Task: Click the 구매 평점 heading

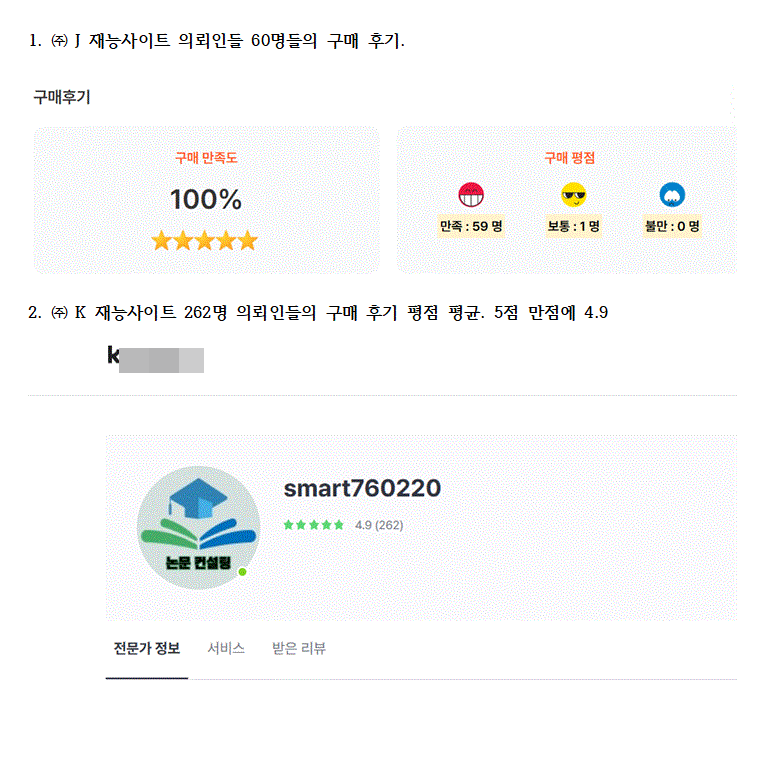Action: point(570,158)
